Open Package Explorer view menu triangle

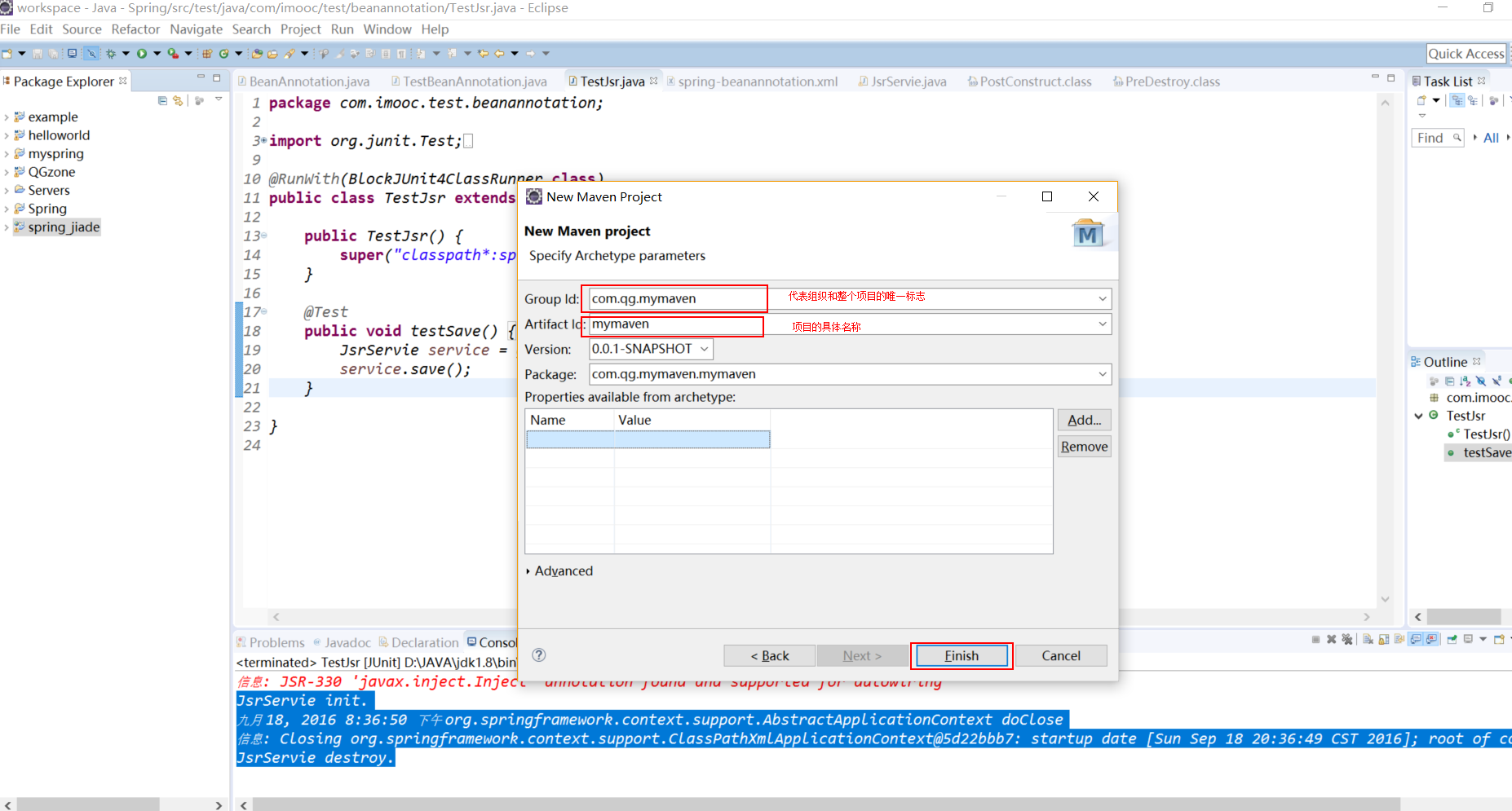click(x=219, y=99)
